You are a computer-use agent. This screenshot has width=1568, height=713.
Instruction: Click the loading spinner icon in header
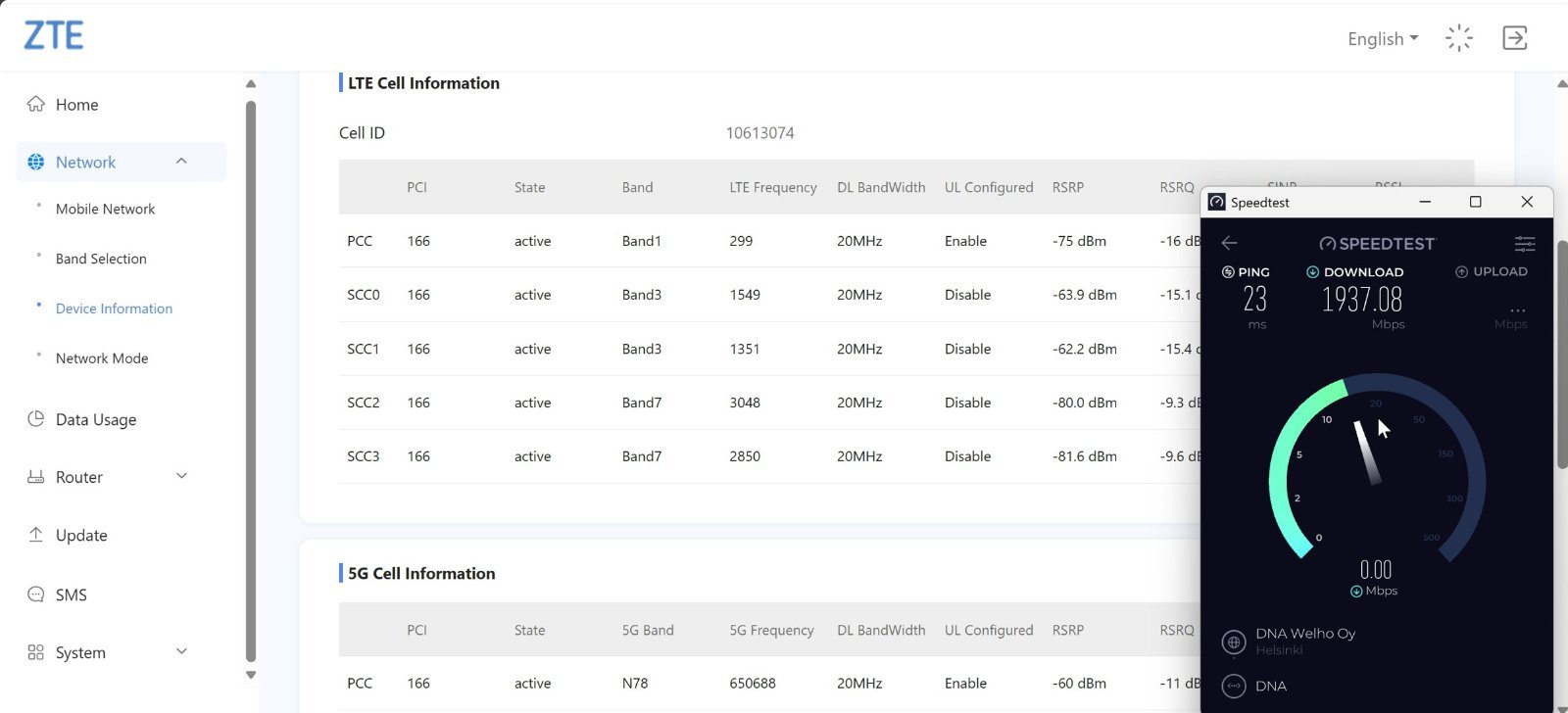[1458, 38]
